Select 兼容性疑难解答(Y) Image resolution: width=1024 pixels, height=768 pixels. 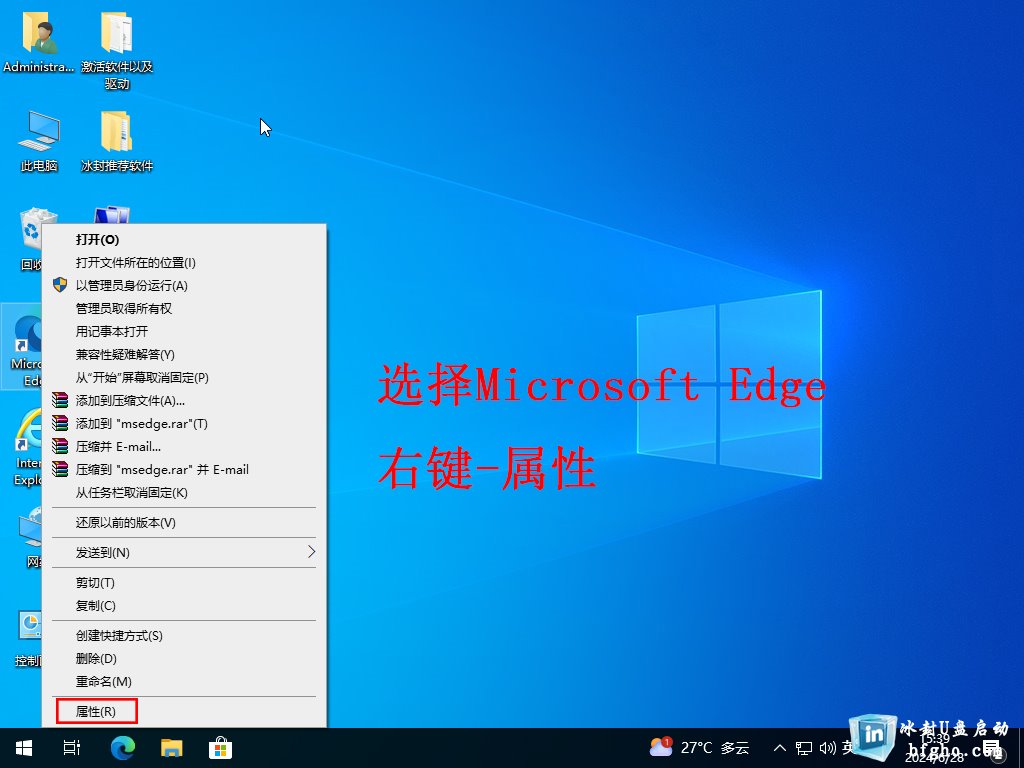[x=184, y=355]
